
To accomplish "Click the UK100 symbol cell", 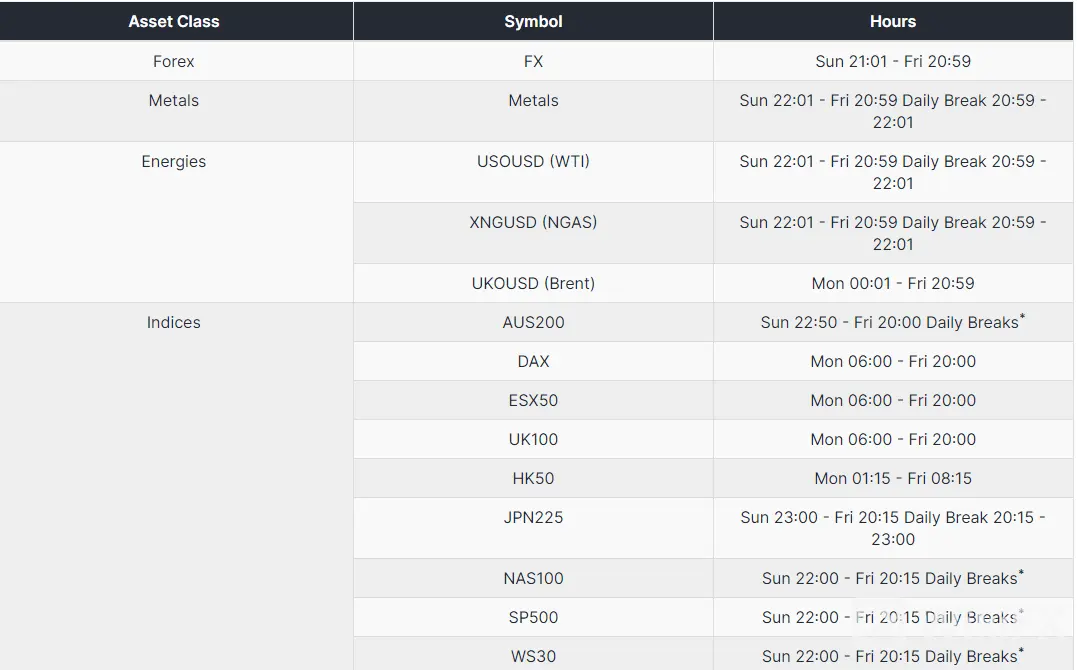I will [x=533, y=440].
